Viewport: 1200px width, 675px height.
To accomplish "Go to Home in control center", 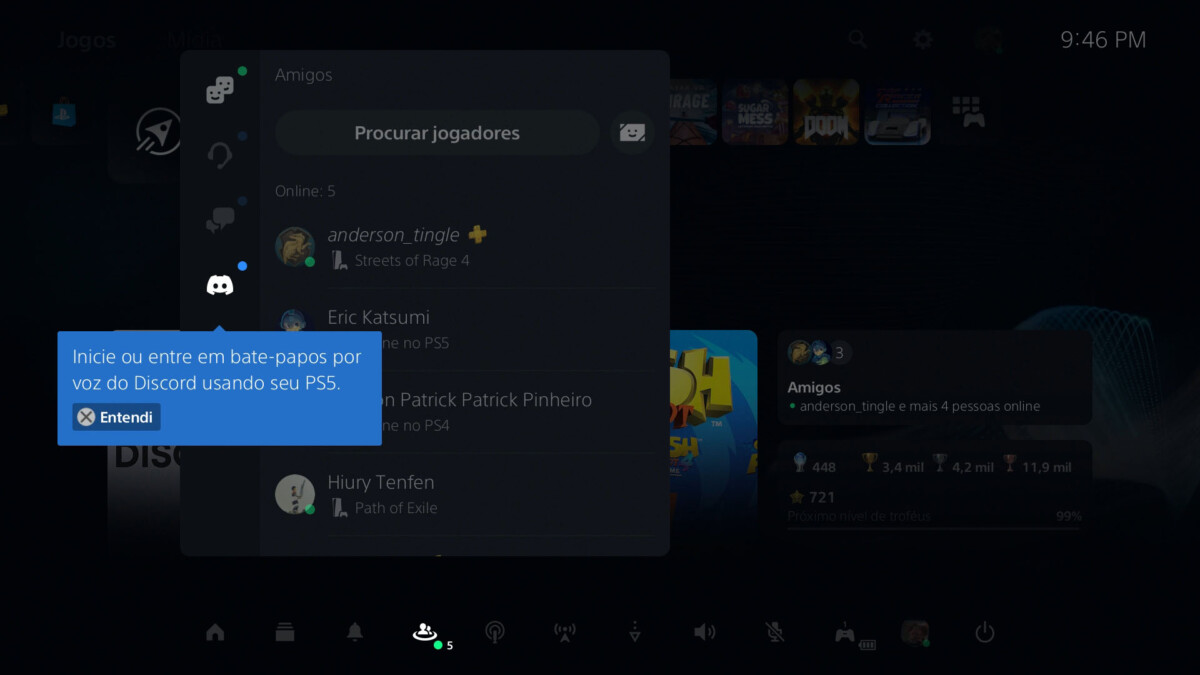I will 215,632.
